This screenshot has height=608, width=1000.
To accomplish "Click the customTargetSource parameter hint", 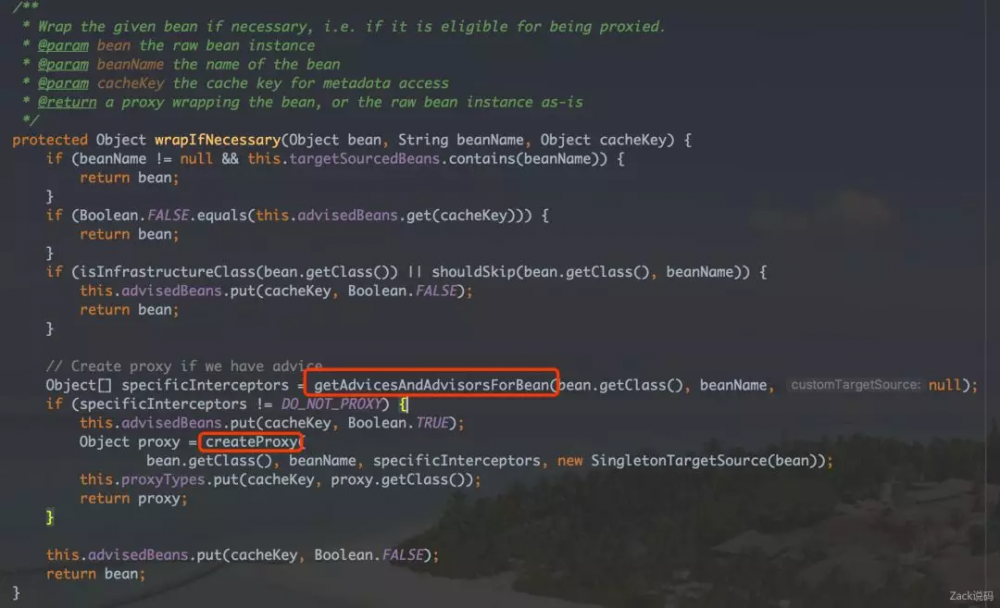I will 855,385.
